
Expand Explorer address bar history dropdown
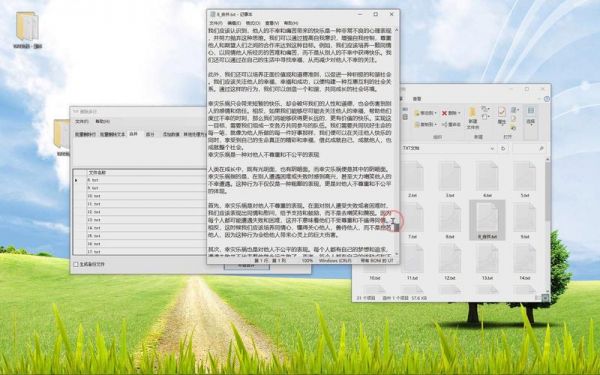492,148
